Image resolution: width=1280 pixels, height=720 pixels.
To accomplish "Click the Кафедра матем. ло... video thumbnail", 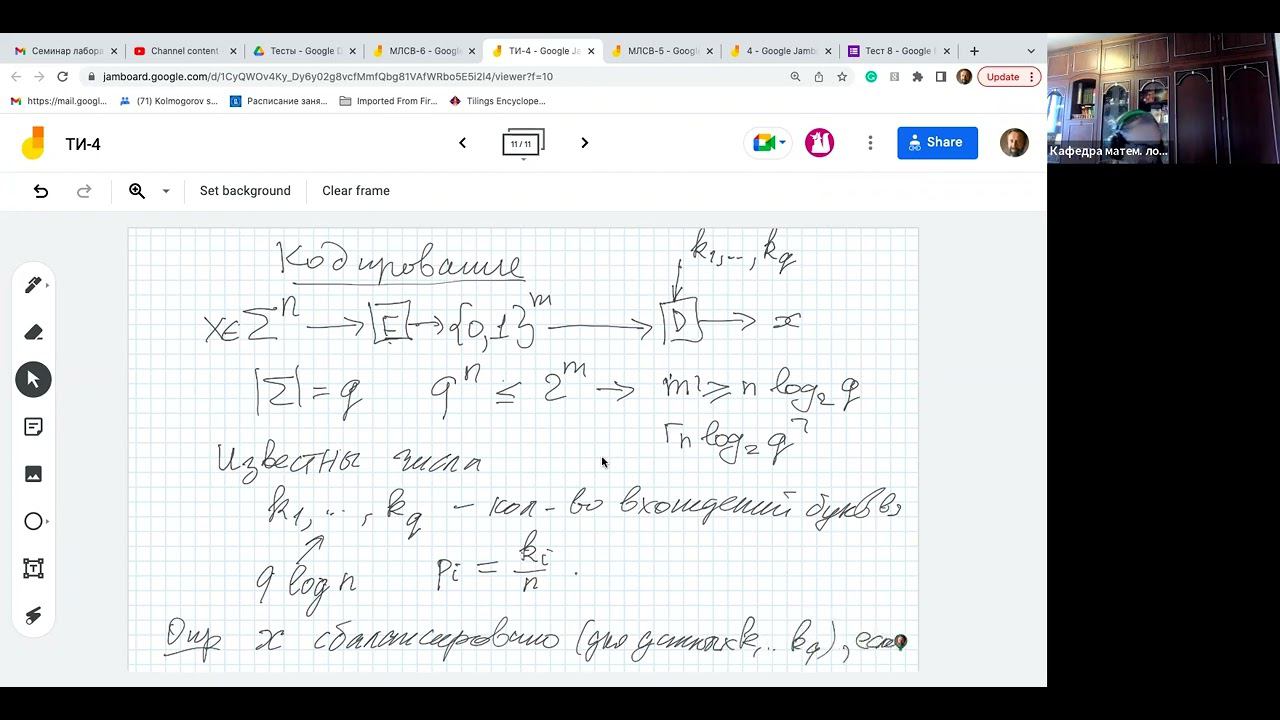I will [x=1163, y=99].
